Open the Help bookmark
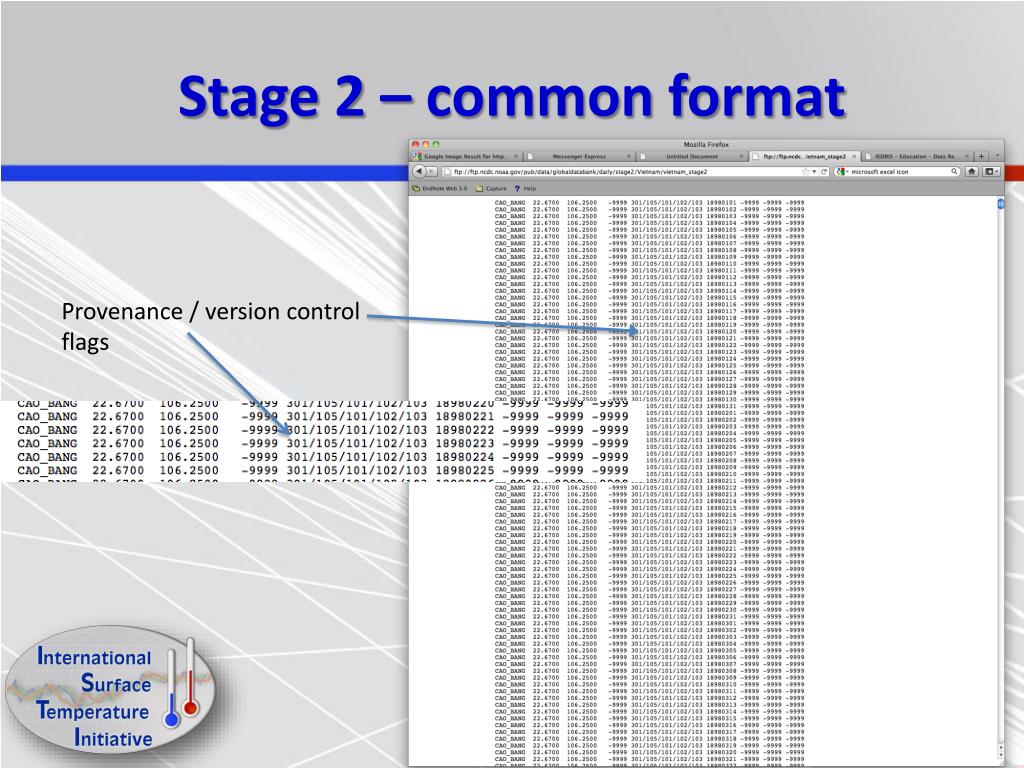This screenshot has width=1024, height=768. point(526,189)
